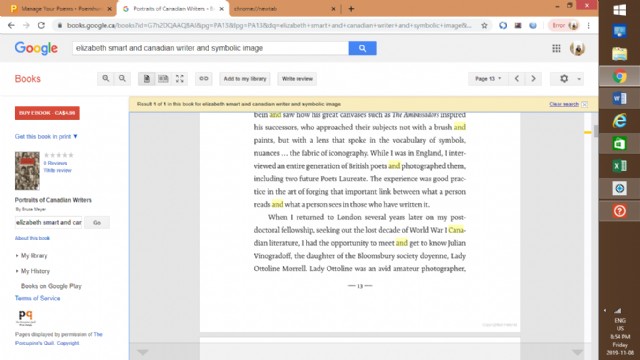Click the Error profile button
The width and height of the screenshot is (640, 360).
pyautogui.click(x=564, y=25)
